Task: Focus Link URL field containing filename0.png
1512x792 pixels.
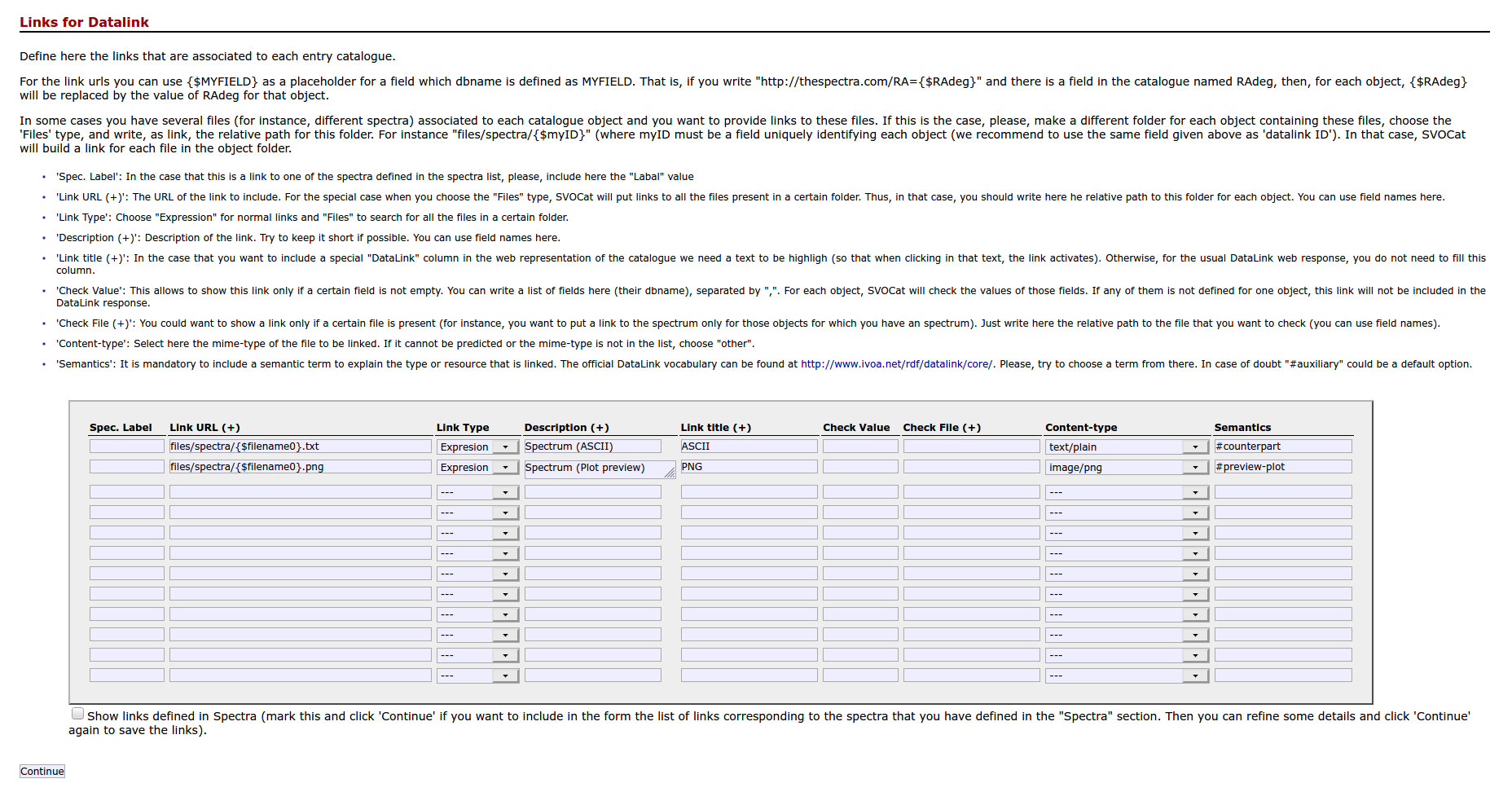Action: tap(301, 467)
